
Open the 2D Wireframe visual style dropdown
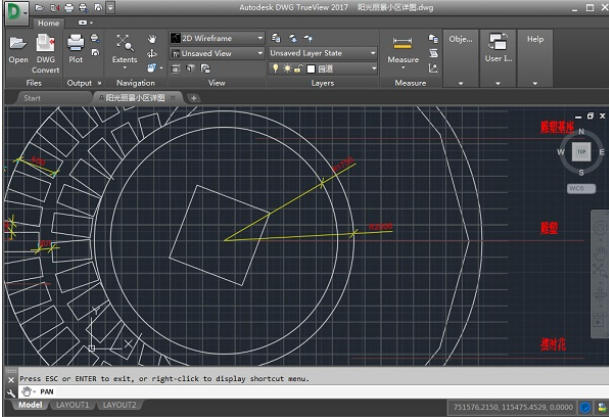click(216, 39)
